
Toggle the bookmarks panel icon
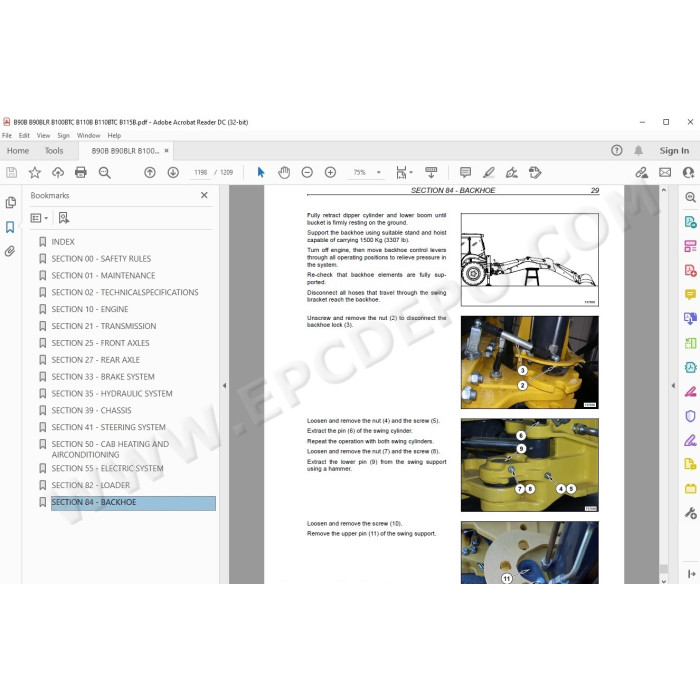point(10,227)
